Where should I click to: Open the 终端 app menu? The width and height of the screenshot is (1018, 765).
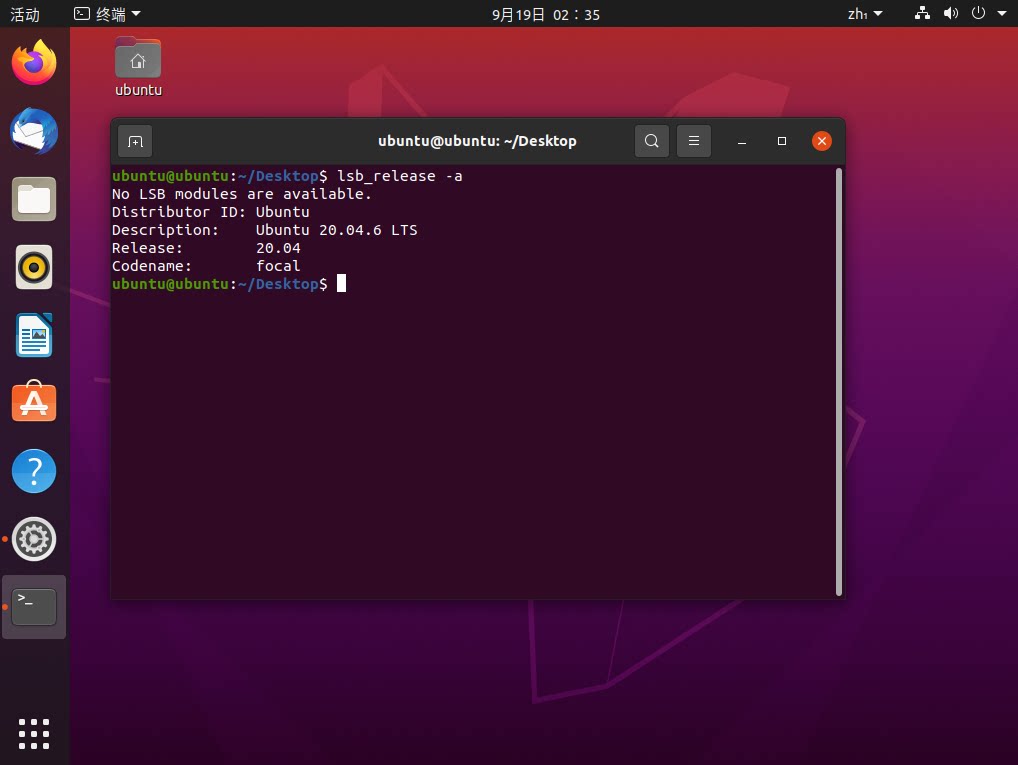pyautogui.click(x=107, y=14)
